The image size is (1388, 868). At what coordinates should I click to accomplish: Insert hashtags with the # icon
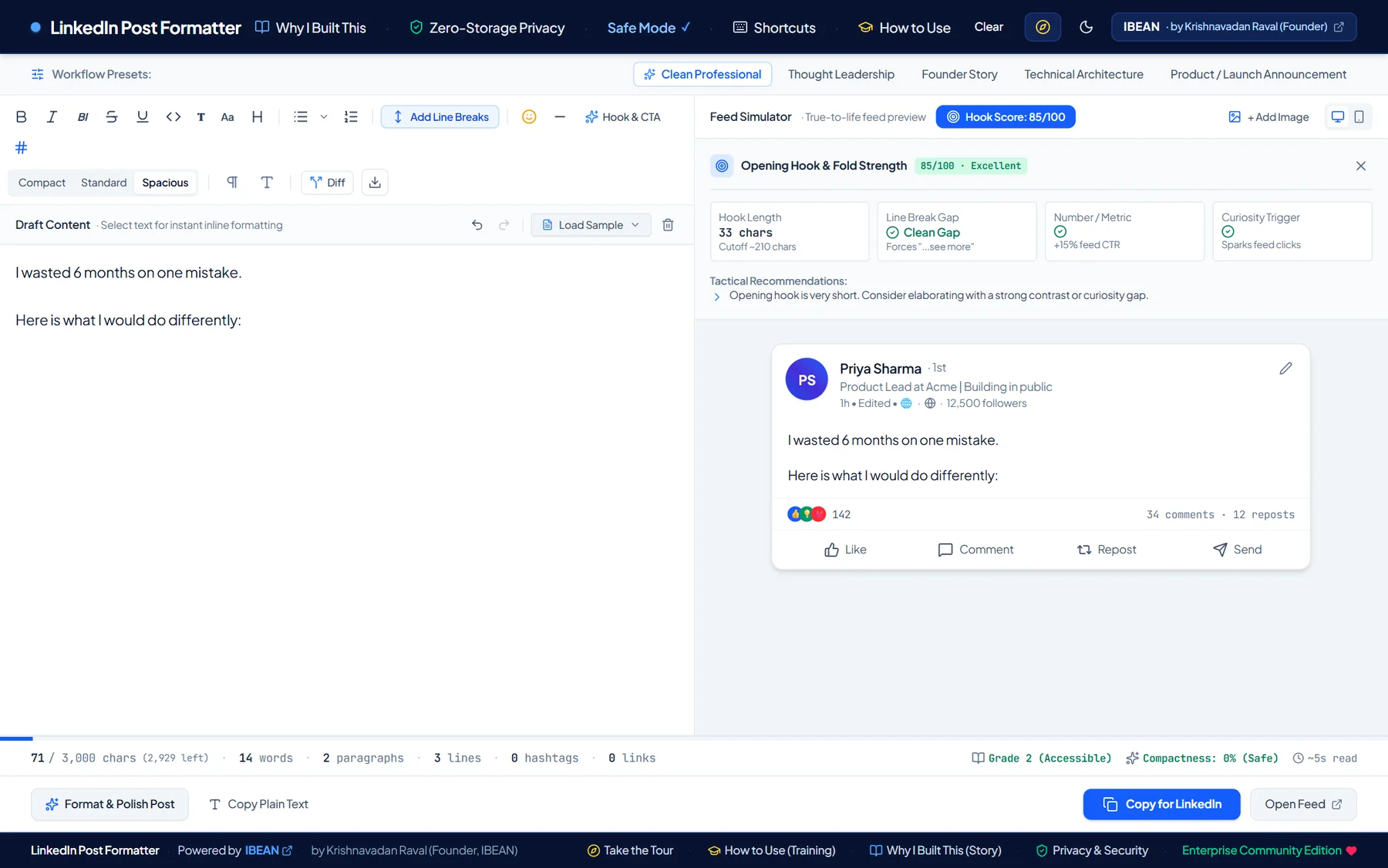(x=22, y=147)
